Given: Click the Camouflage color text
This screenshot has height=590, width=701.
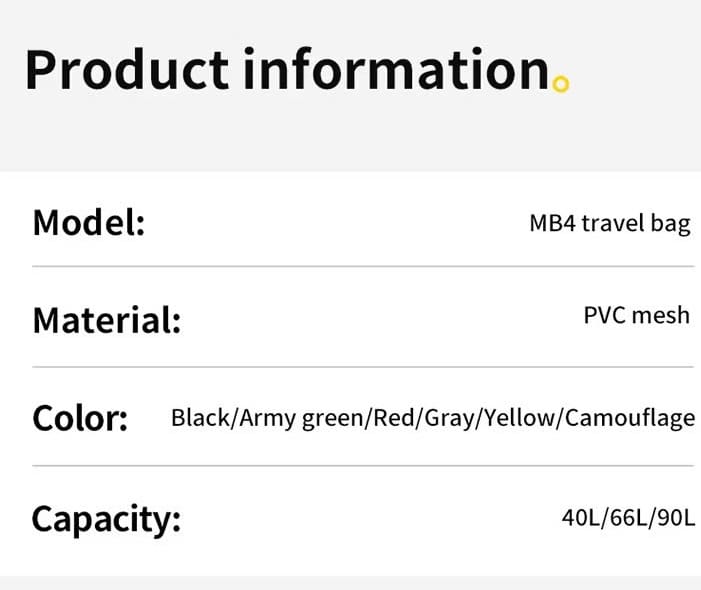Looking at the screenshot, I should coord(630,418).
